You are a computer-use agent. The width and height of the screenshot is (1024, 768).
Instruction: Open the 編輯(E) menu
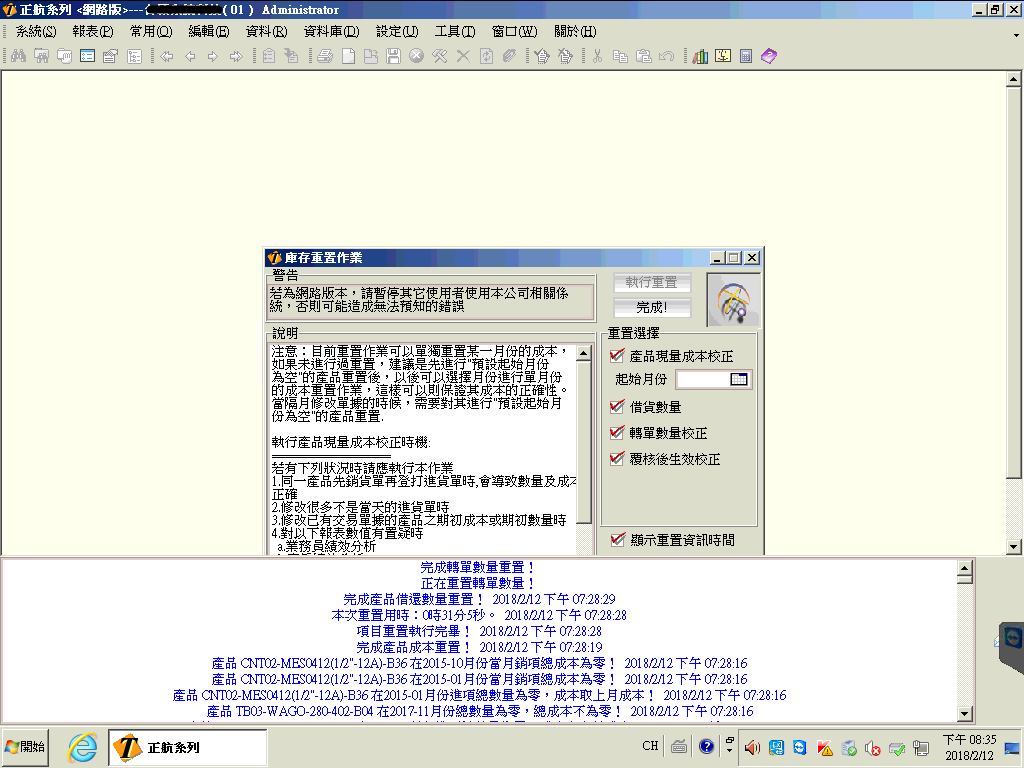(x=208, y=31)
